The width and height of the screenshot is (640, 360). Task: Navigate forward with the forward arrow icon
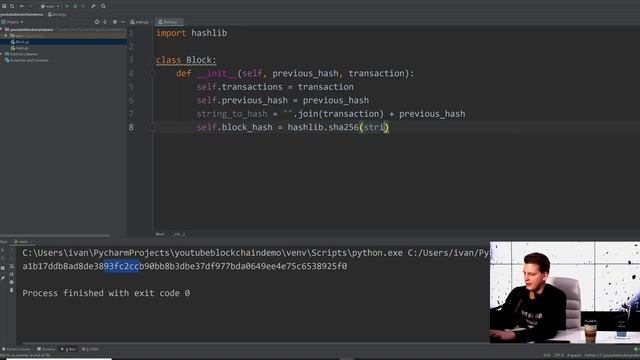(x=30, y=6)
